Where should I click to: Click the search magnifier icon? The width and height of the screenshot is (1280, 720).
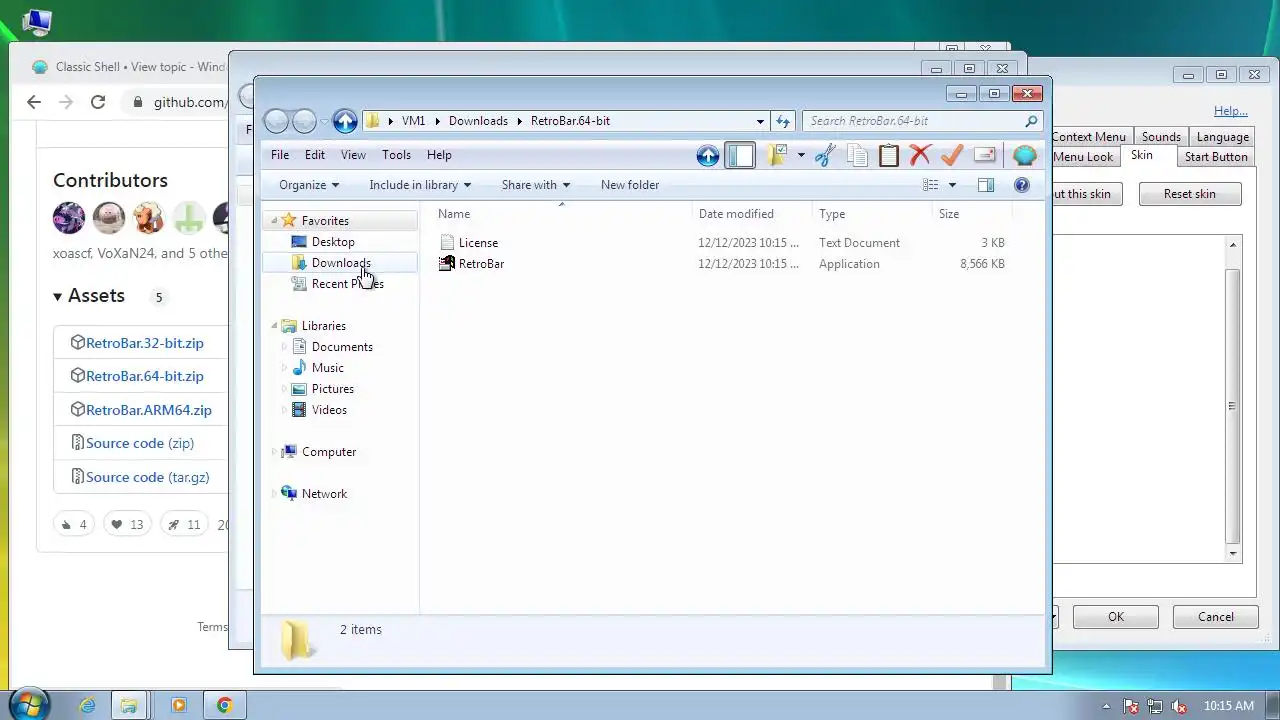tap(1031, 121)
